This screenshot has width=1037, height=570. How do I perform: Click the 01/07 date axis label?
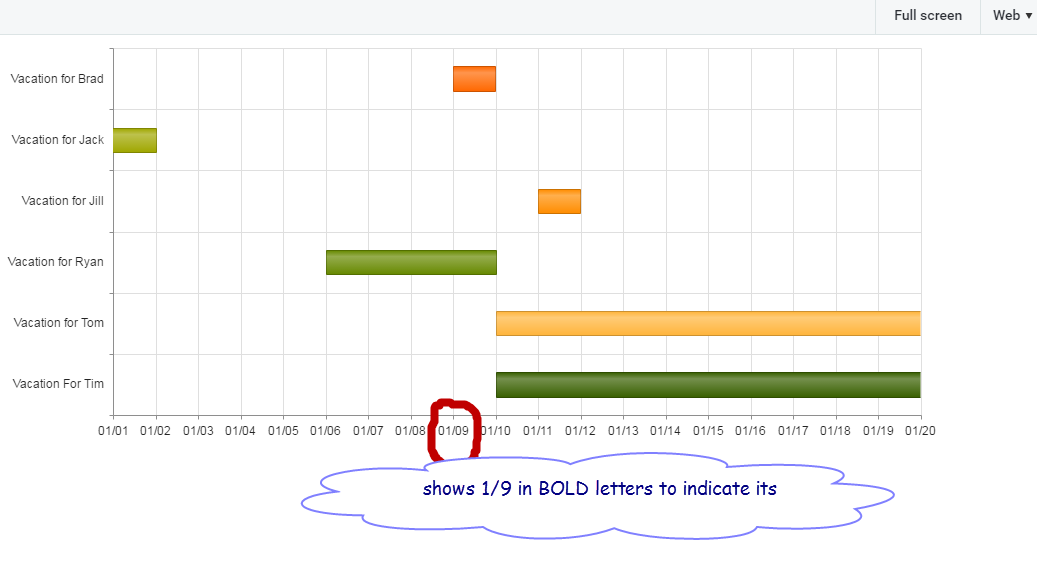pos(368,431)
